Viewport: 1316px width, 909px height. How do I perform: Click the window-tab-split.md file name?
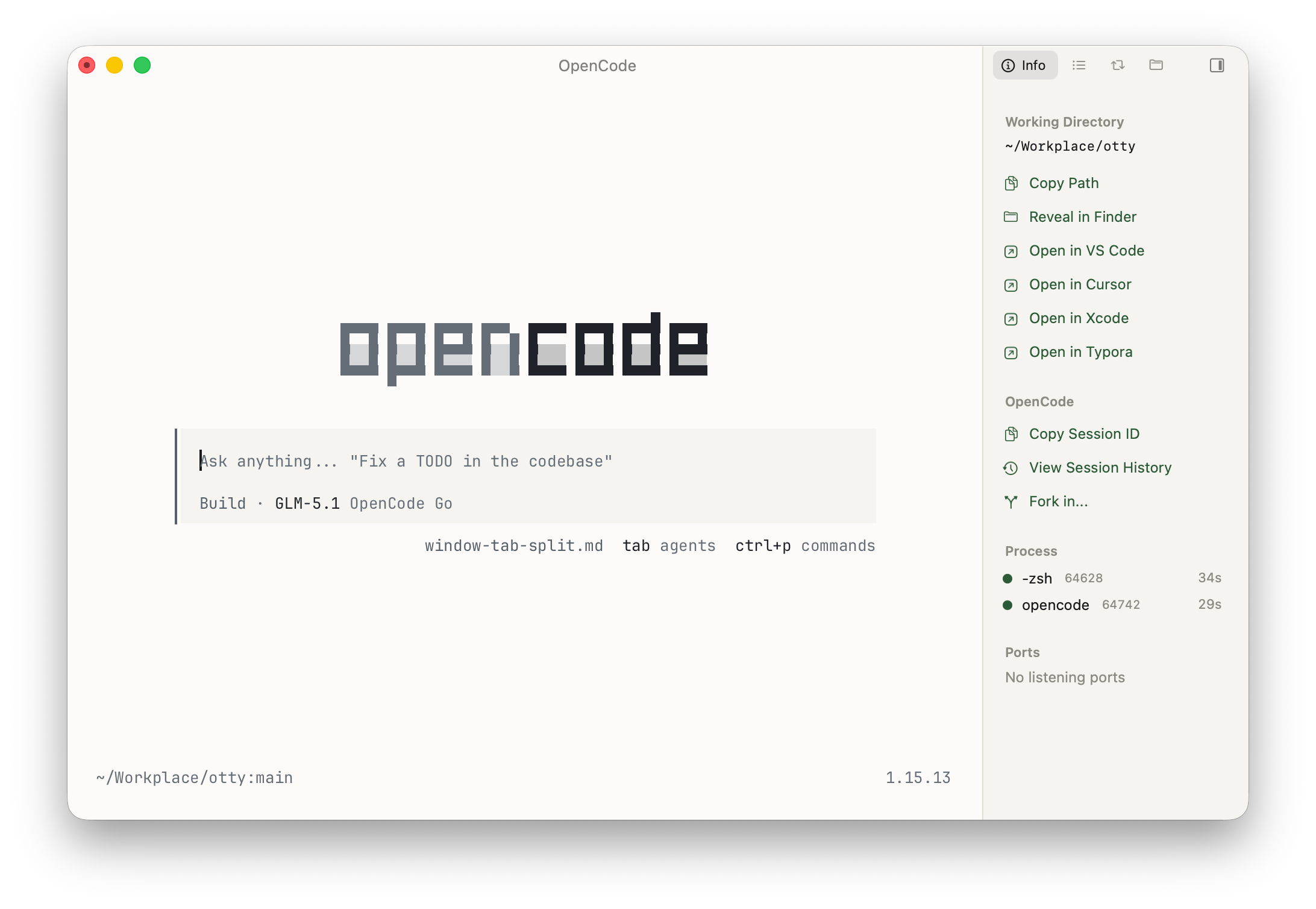tap(513, 546)
